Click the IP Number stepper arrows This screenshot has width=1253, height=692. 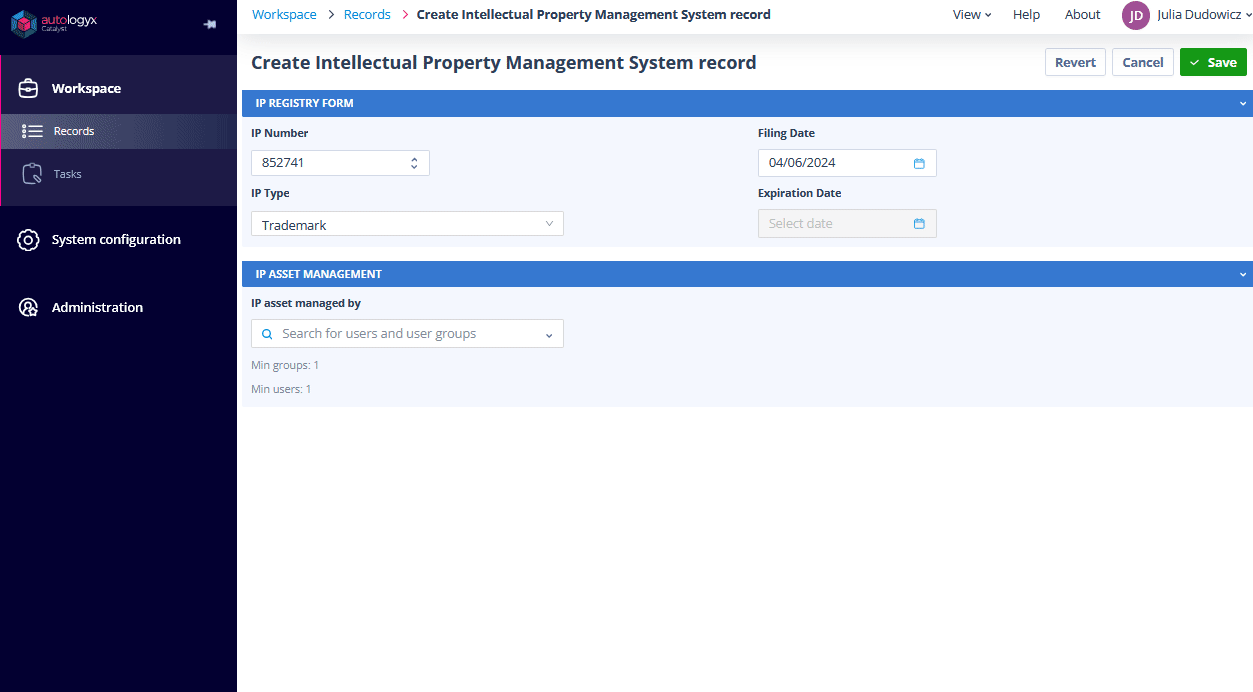point(414,163)
